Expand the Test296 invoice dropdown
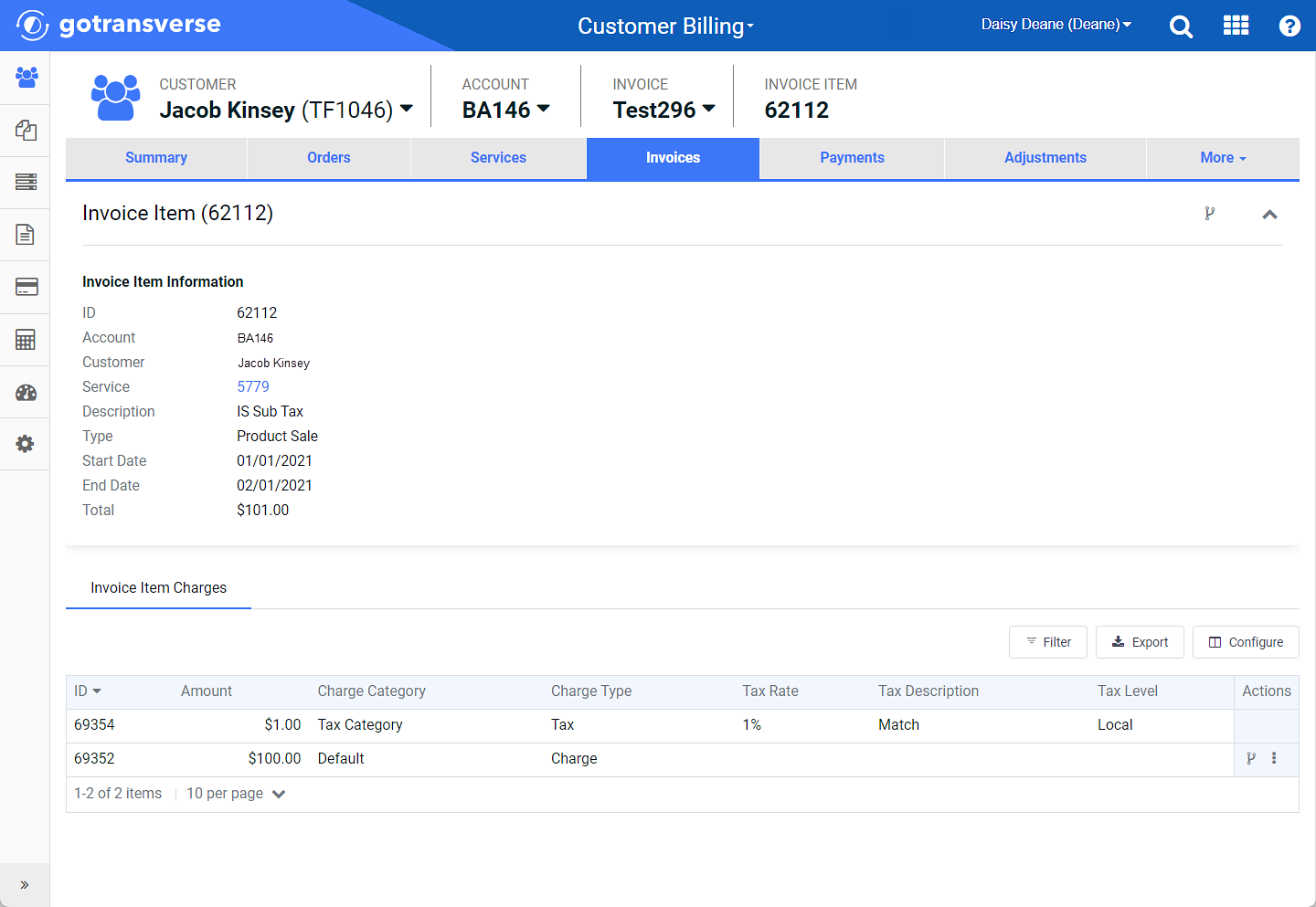1316x907 pixels. (708, 109)
